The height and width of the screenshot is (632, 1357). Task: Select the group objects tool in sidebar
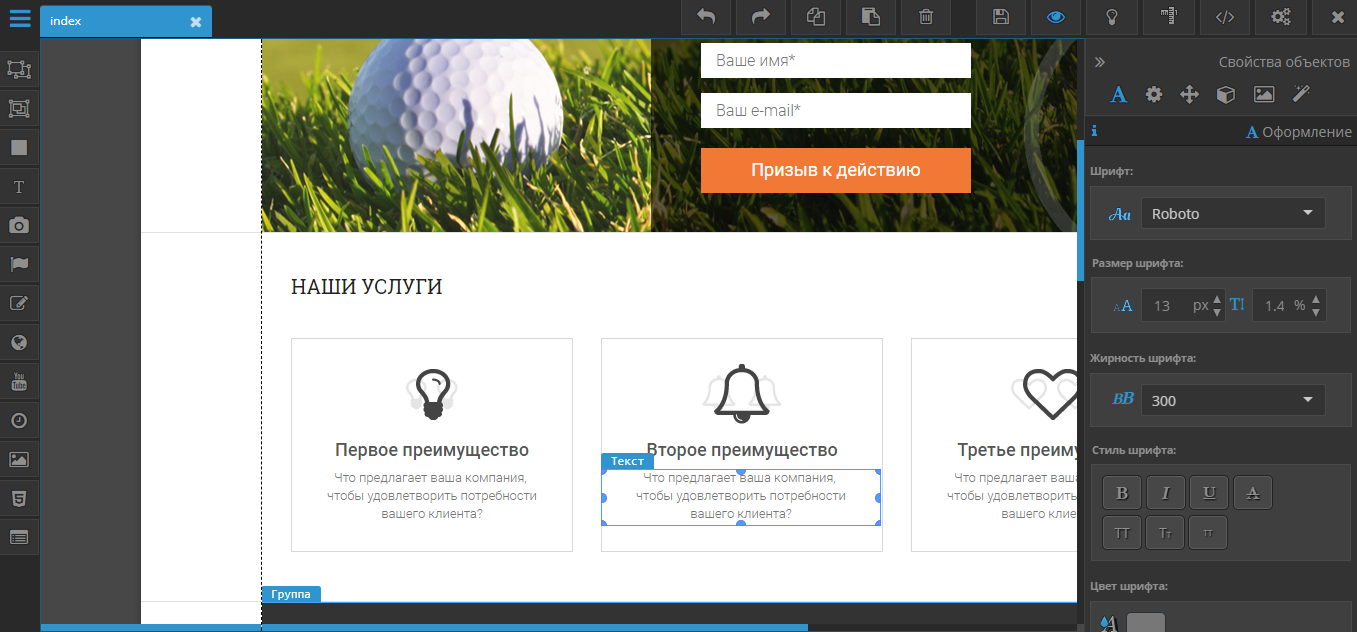tap(19, 108)
